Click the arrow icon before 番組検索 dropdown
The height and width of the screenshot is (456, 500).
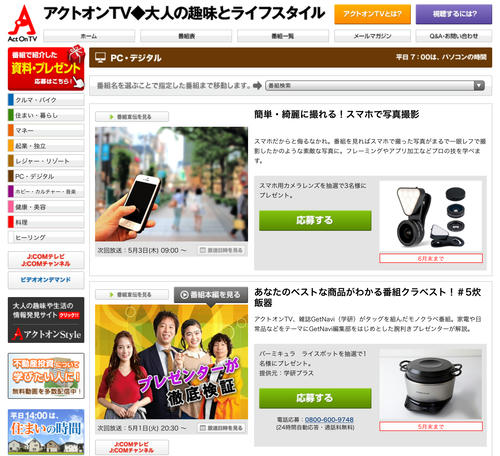257,86
